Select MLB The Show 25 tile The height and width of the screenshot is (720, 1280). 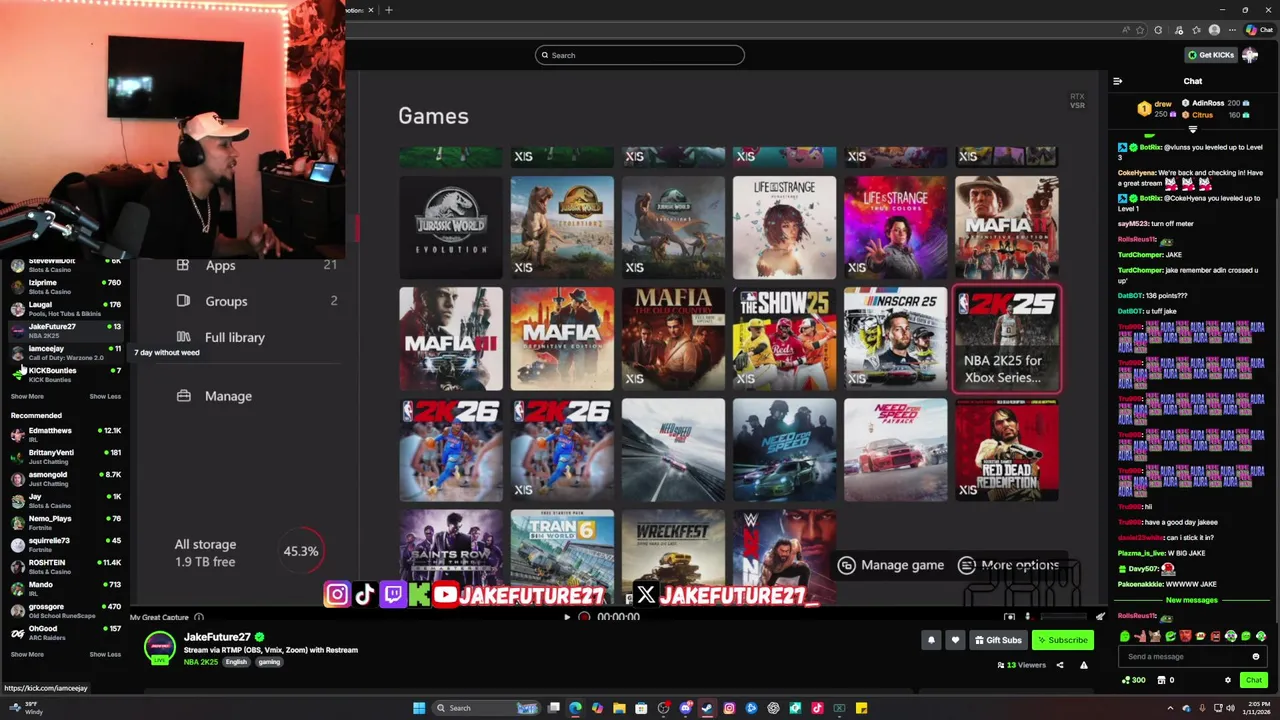(784, 338)
